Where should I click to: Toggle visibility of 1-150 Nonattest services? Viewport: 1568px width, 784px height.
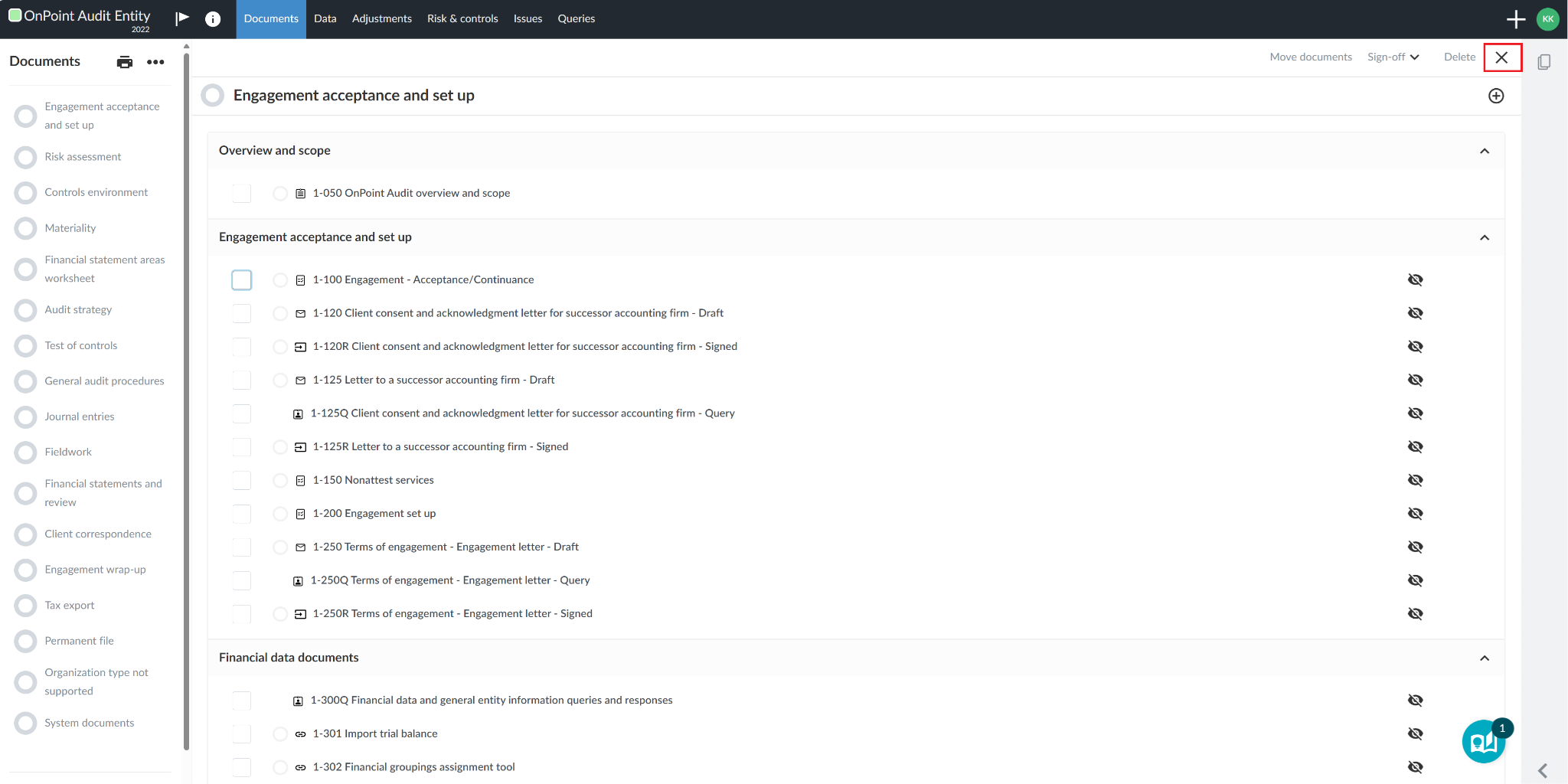click(1416, 480)
